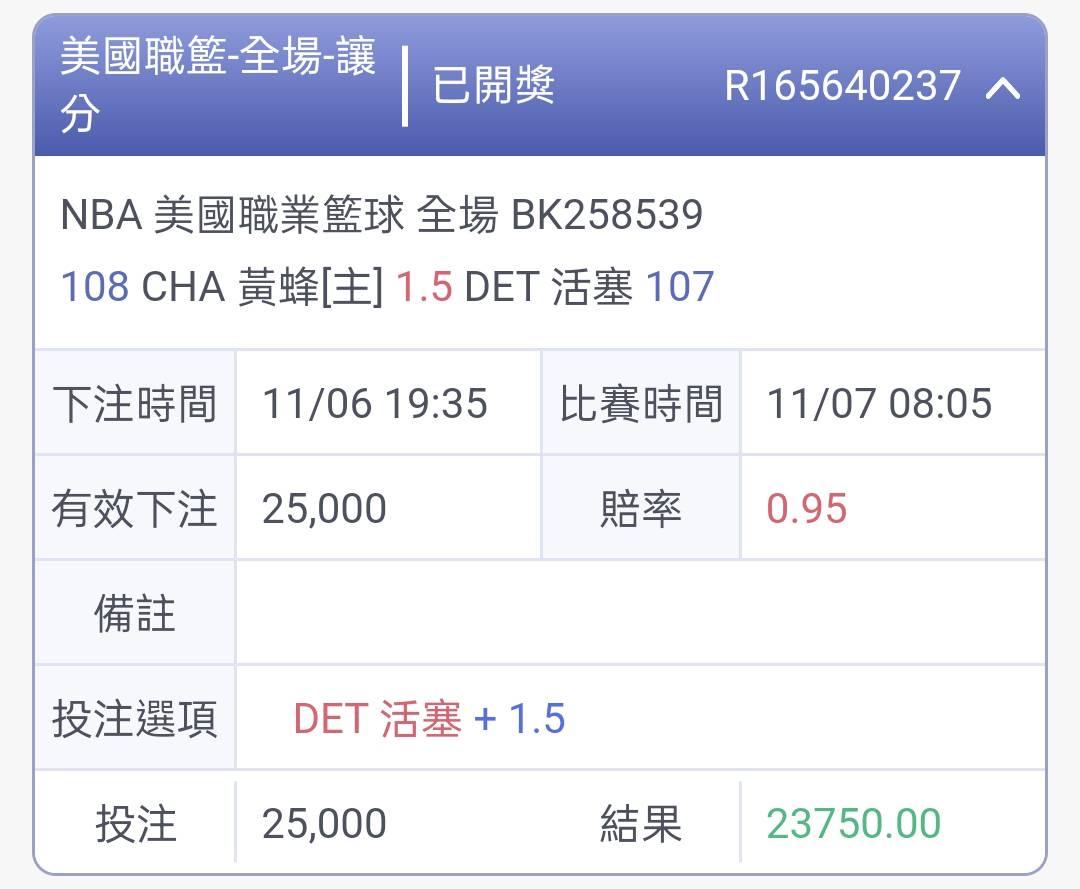This screenshot has width=1080, height=889.
Task: Click the CHA 黃蜂[主] team name
Action: (262, 286)
